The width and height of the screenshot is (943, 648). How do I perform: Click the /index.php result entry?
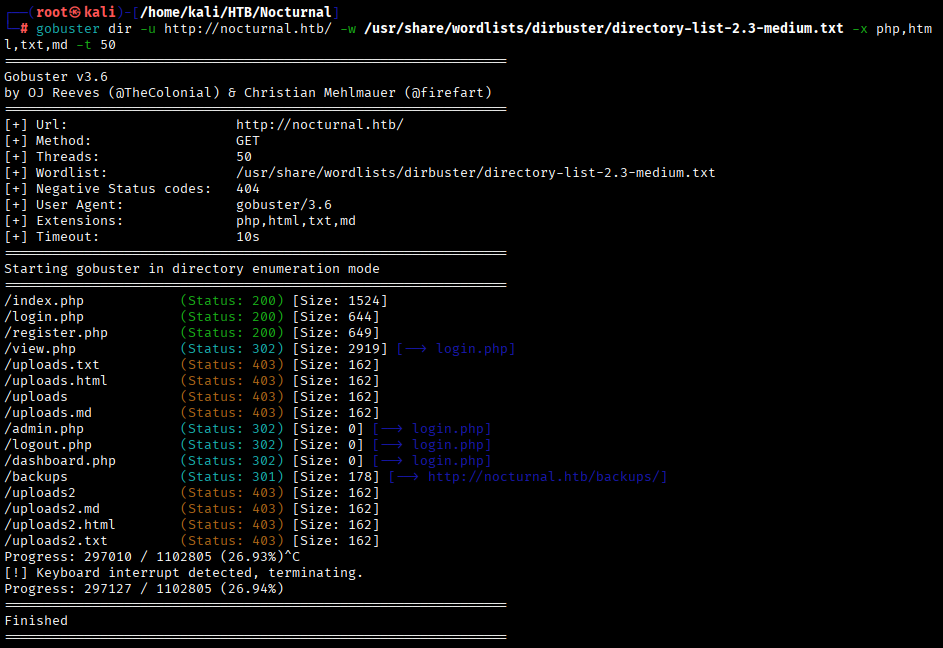click(44, 301)
